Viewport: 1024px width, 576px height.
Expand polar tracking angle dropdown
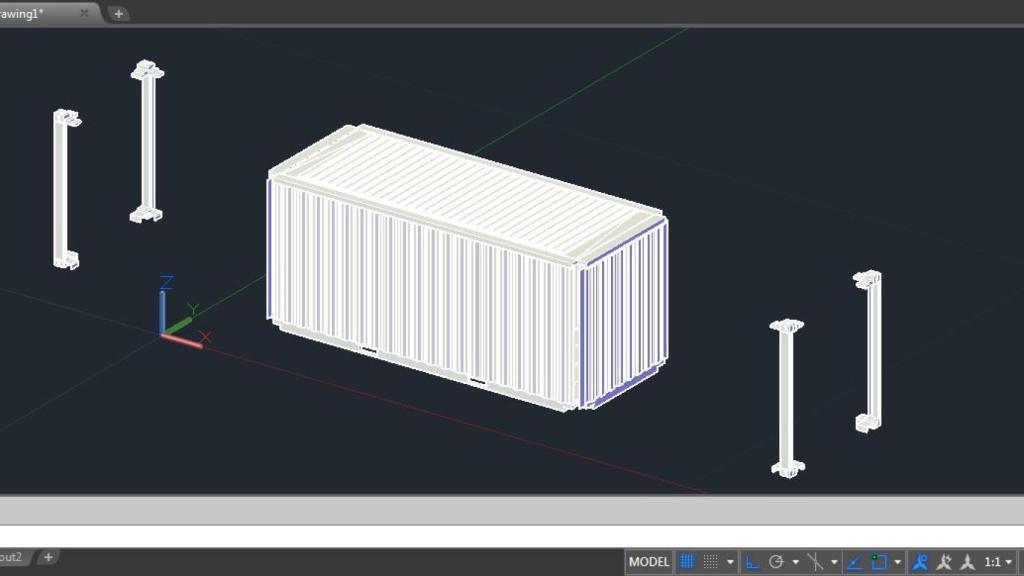click(795, 562)
